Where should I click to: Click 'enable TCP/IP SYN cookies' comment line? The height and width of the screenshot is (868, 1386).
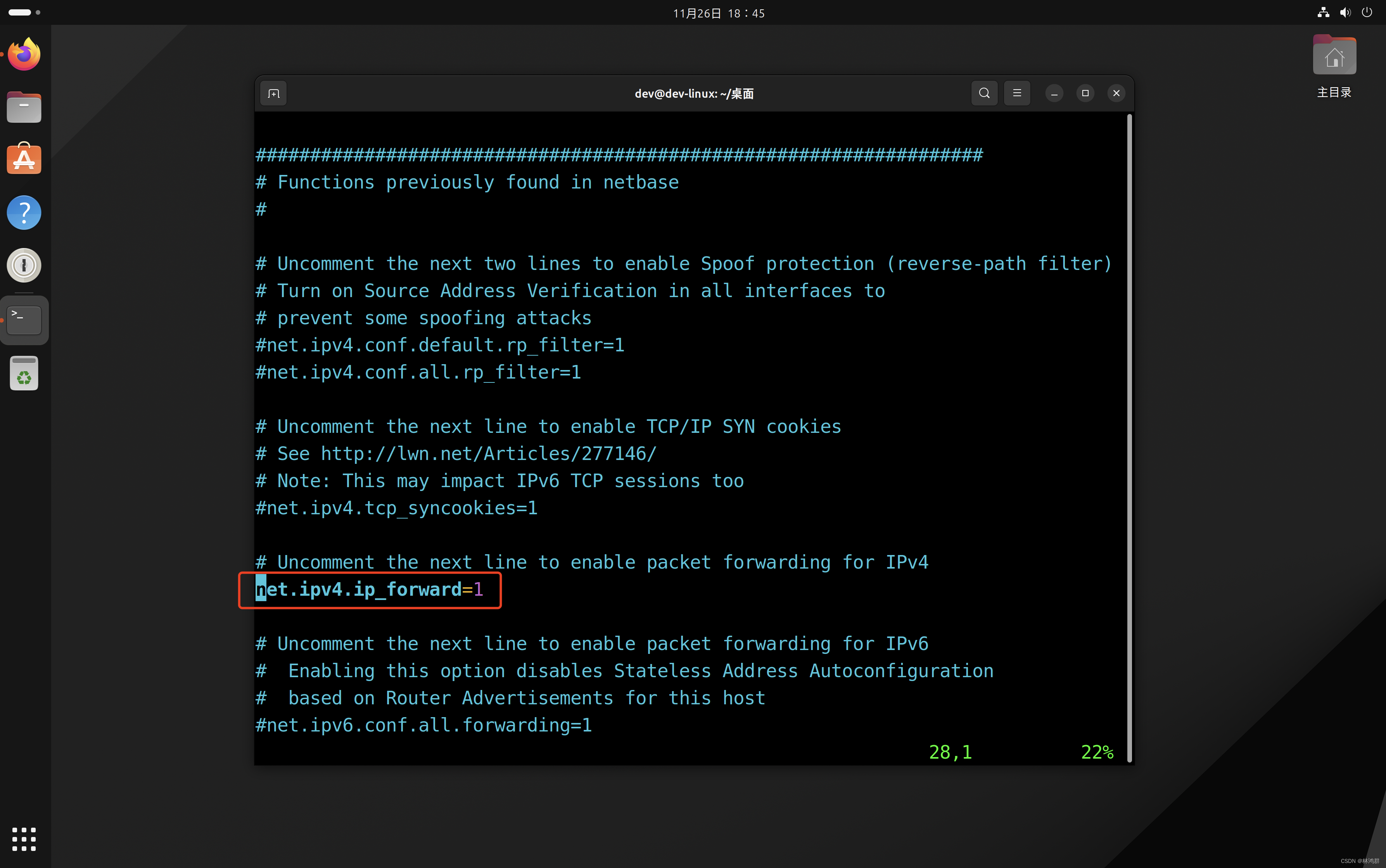548,427
